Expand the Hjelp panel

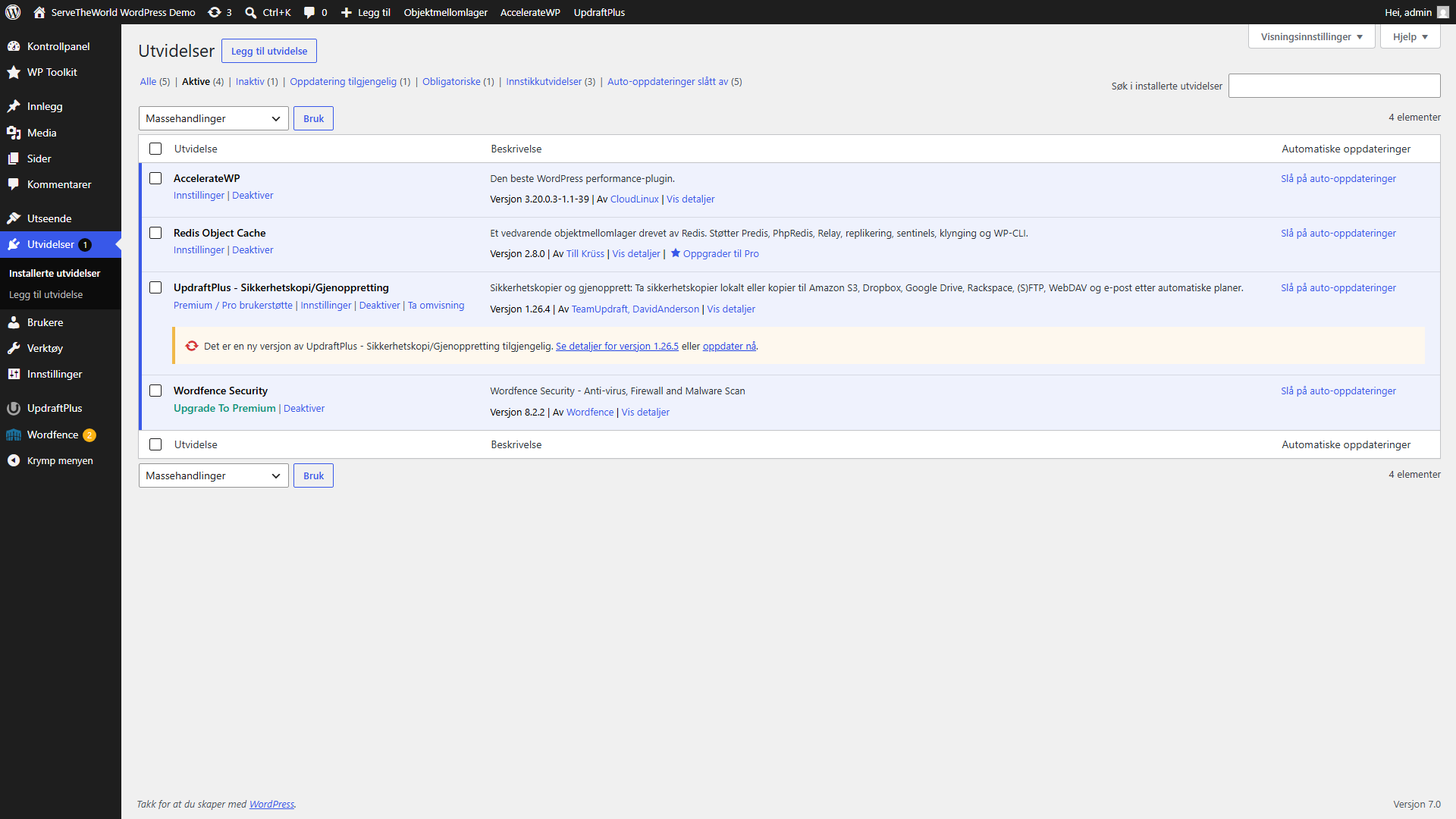tap(1410, 36)
